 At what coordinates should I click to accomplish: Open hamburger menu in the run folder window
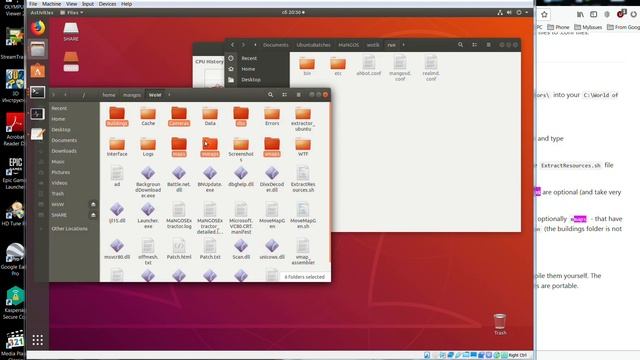488,45
